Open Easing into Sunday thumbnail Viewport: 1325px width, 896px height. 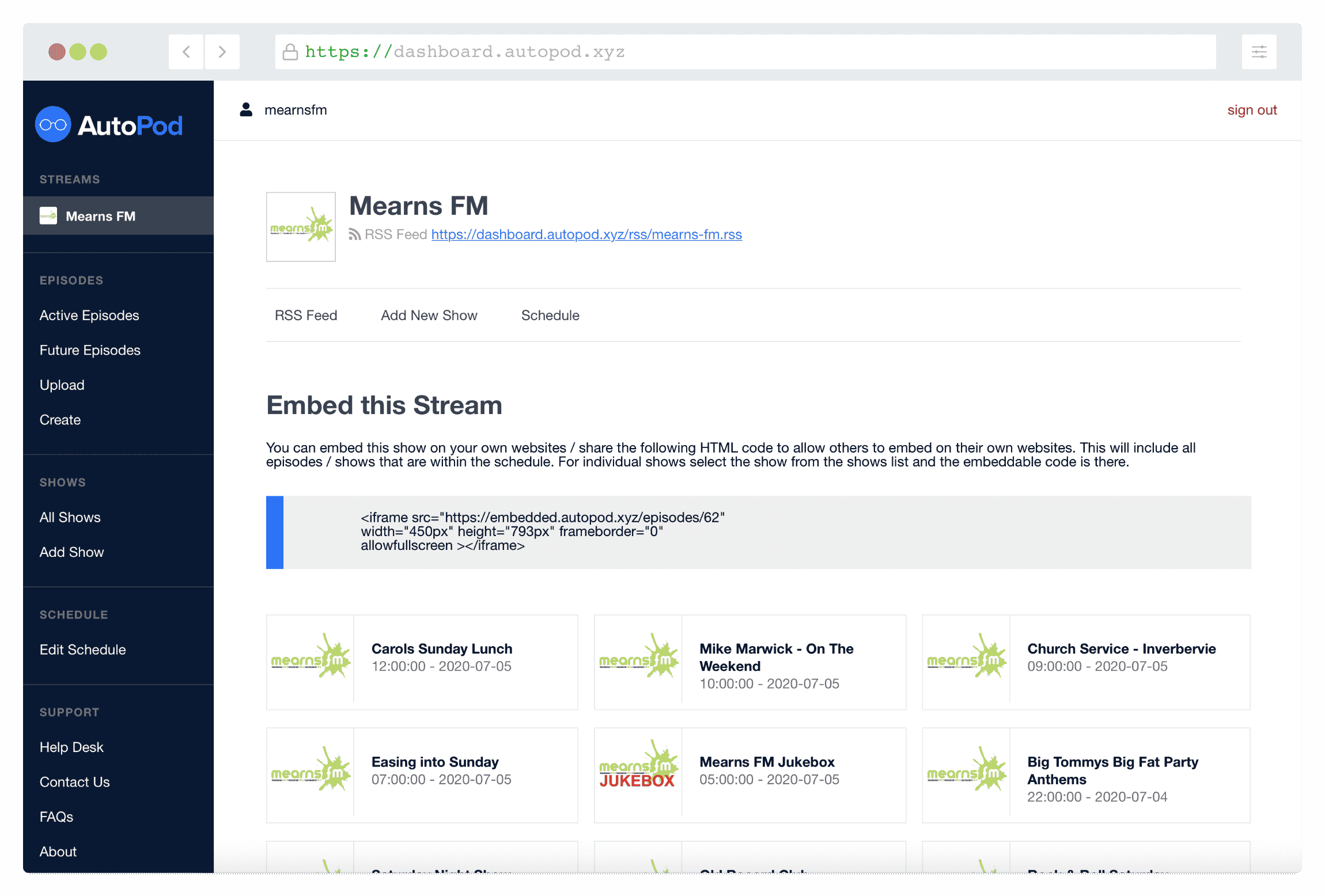click(311, 772)
